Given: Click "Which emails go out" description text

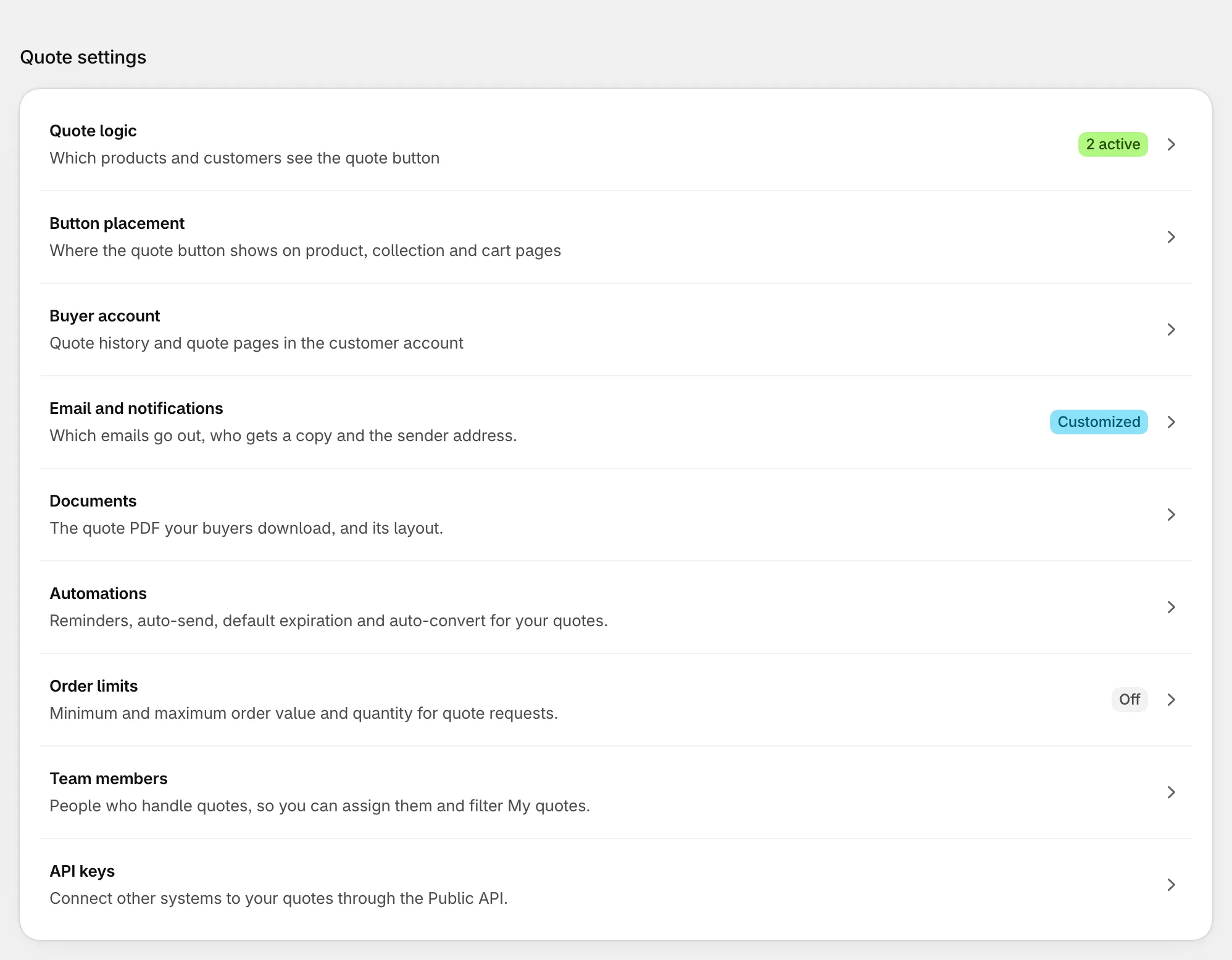Looking at the screenshot, I should (x=283, y=436).
